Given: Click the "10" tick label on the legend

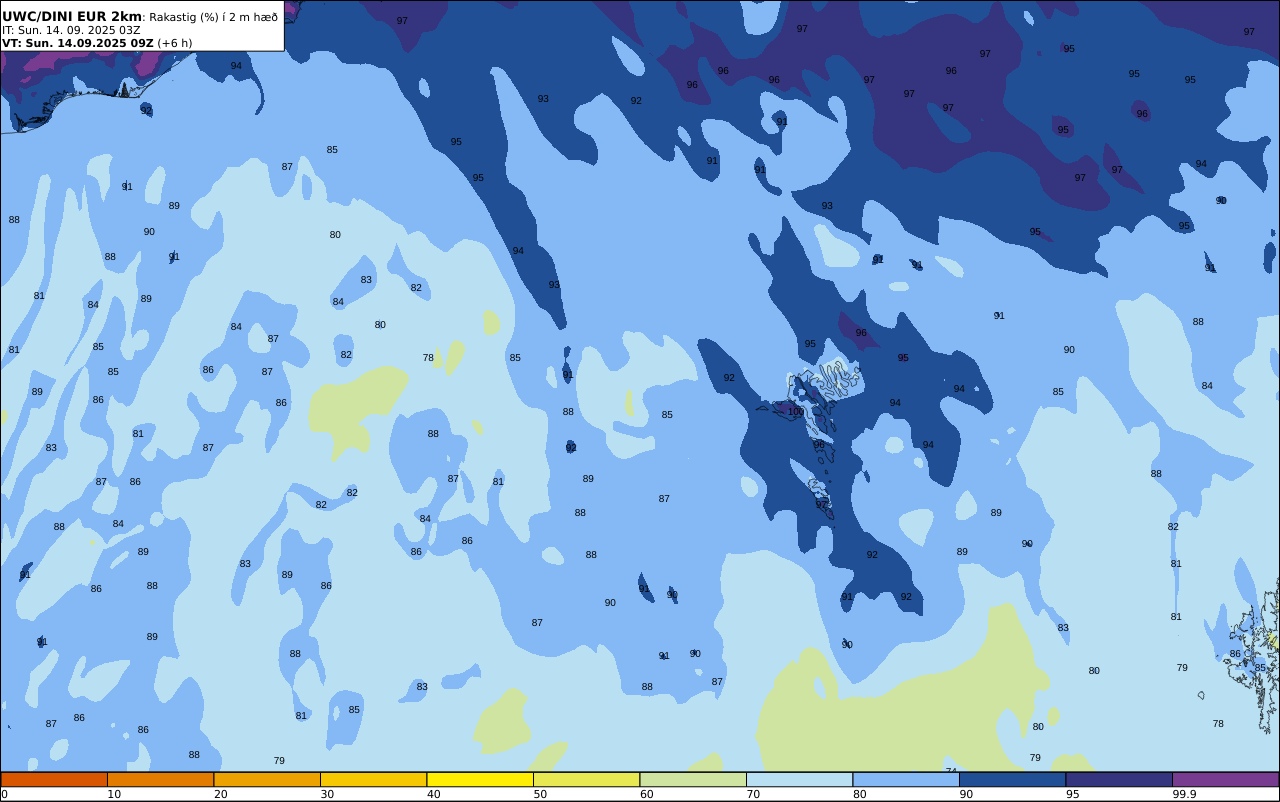Looking at the screenshot, I should 114,794.
